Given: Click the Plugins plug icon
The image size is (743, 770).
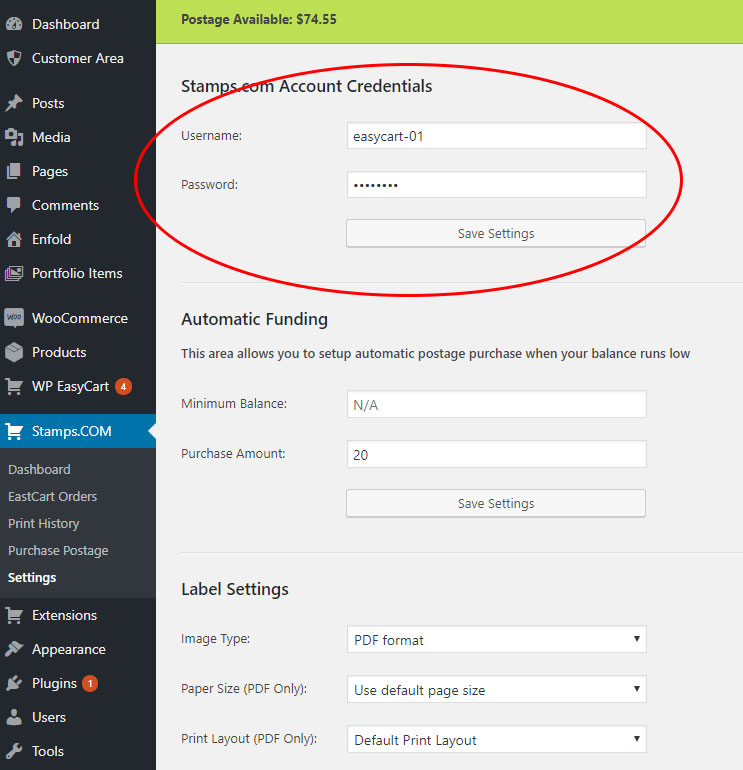Looking at the screenshot, I should [14, 683].
